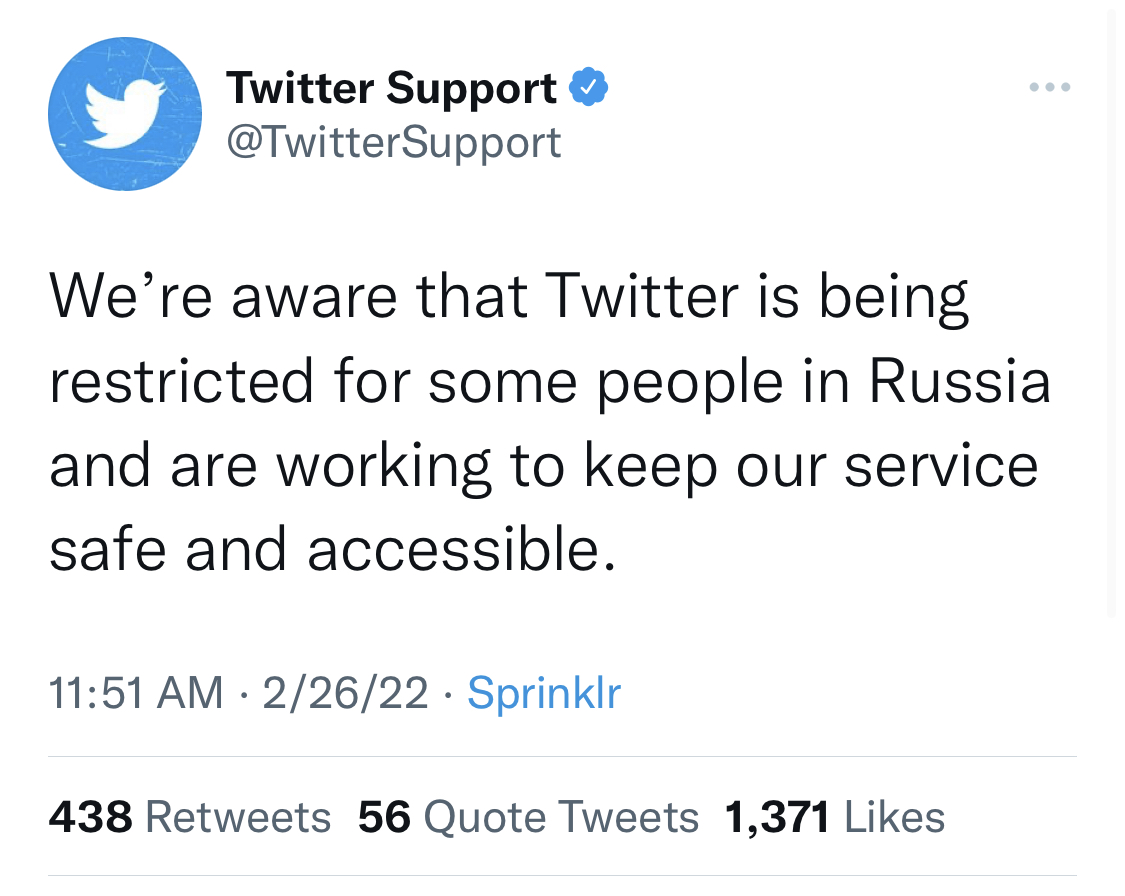The height and width of the screenshot is (896, 1125).
Task: Click the word Russia in the tweet
Action: [960, 380]
